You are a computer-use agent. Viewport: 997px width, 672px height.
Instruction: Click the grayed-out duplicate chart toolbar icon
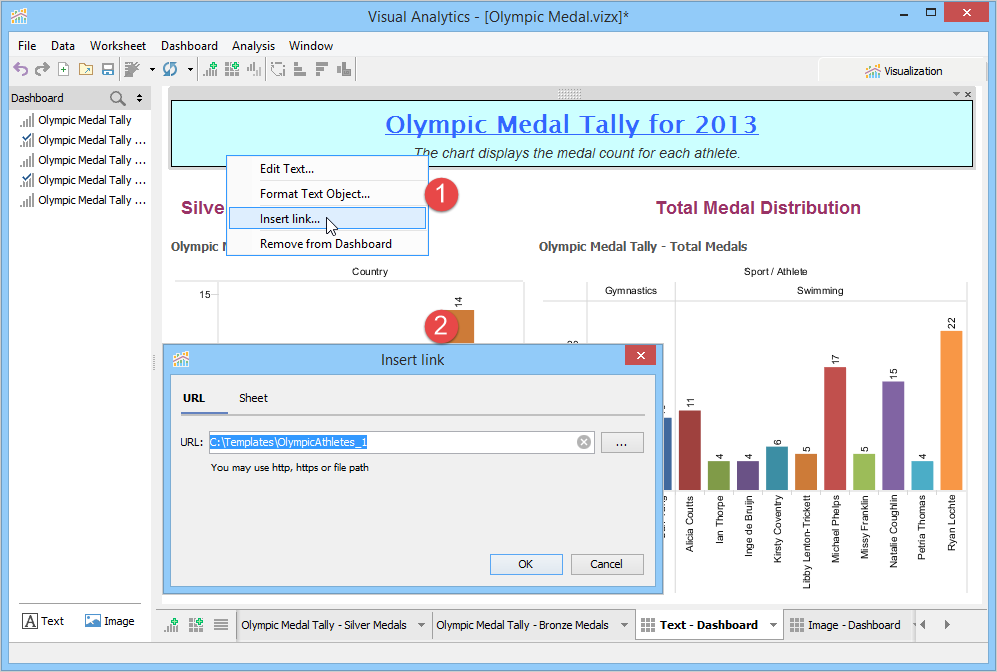point(254,69)
